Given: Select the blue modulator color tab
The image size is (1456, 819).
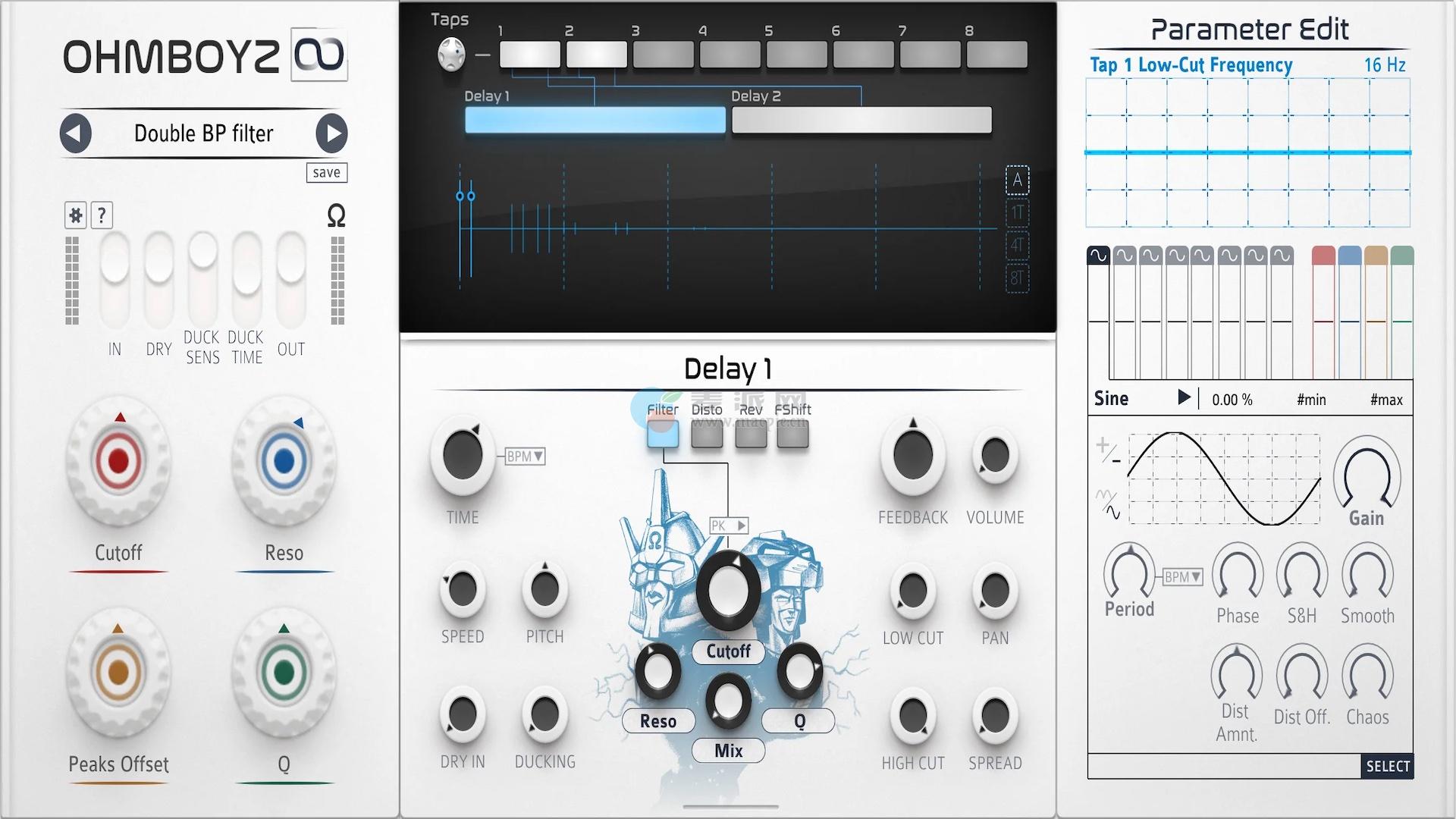Looking at the screenshot, I should [x=1350, y=256].
